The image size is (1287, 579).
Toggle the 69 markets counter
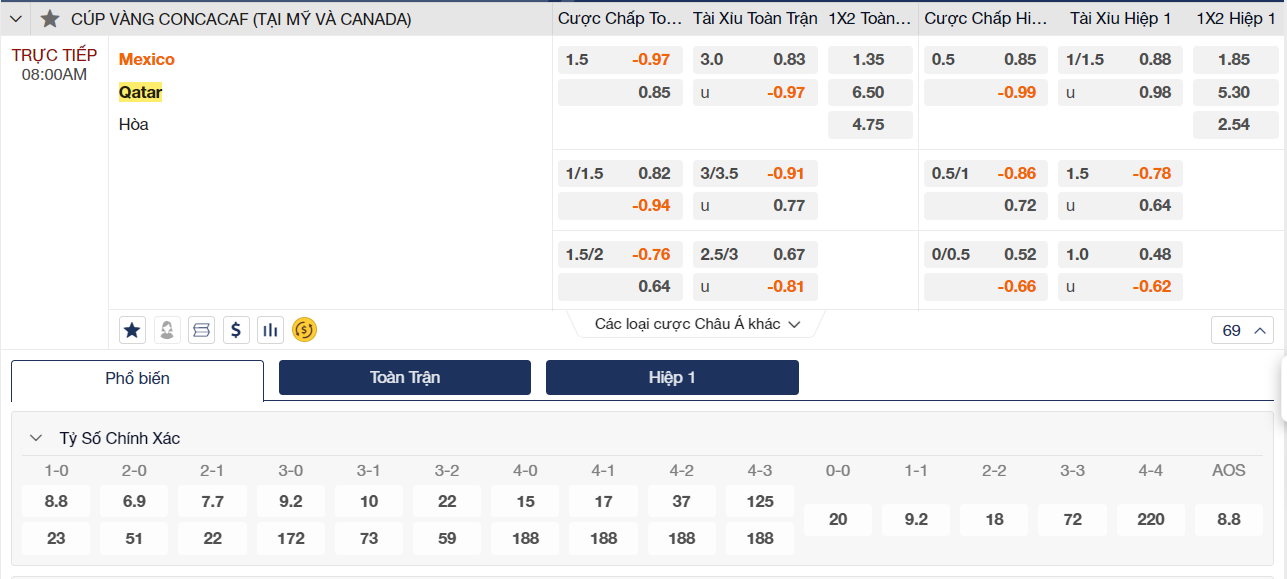[1242, 330]
